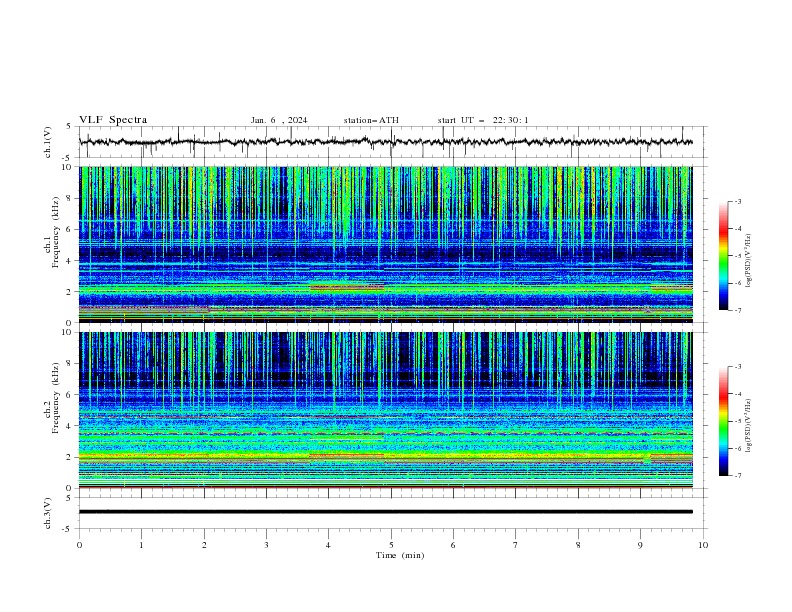Click the "-5" label on ch.2 colorbar
The width and height of the screenshot is (792, 612).
(738, 421)
